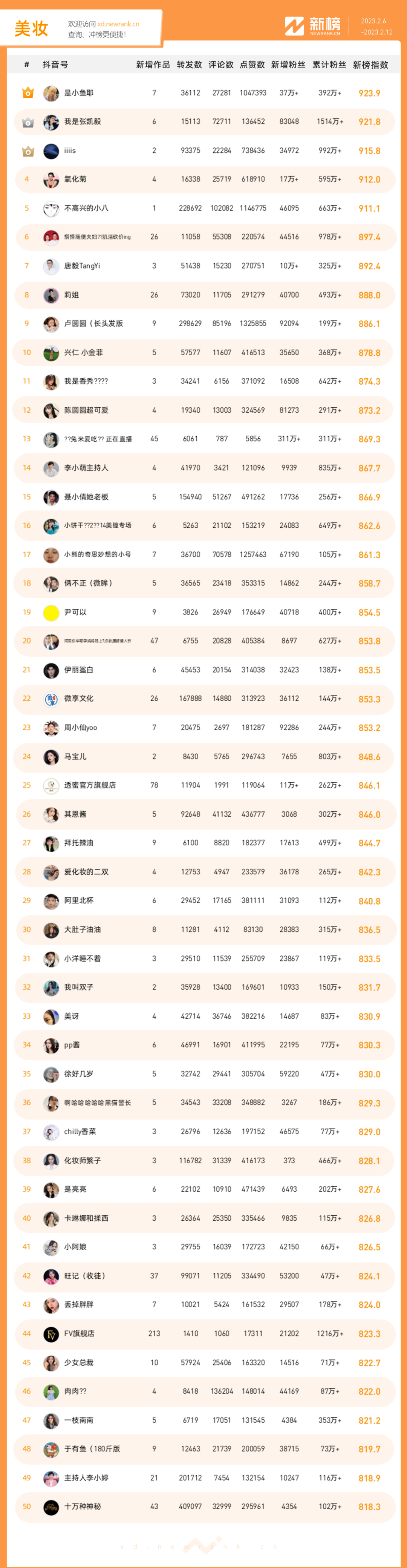Click the 微享文化 avatar icon
This screenshot has height=1568, width=407.
coord(51,699)
